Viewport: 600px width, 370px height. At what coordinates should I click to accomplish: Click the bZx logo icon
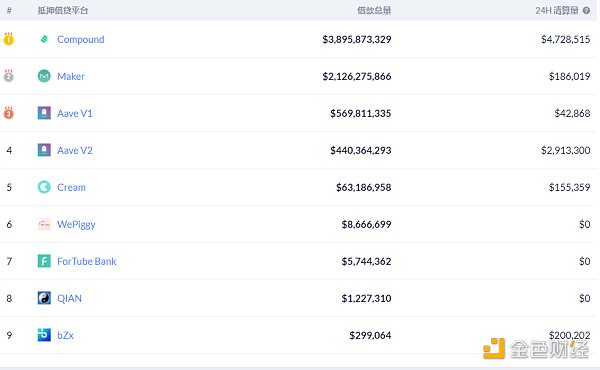[x=44, y=335]
